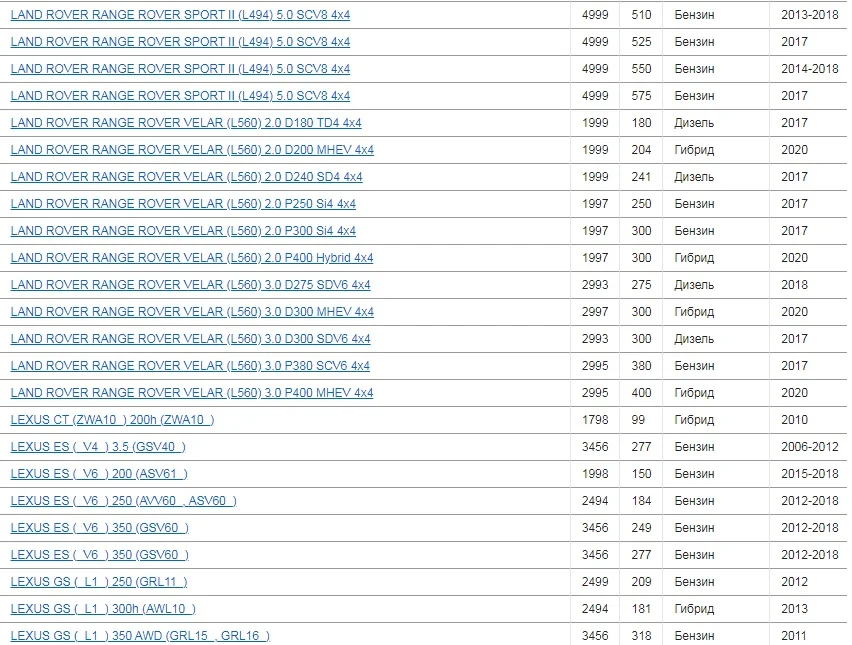The width and height of the screenshot is (852, 645).
Task: Click the Гибрид cell in Velar P400 Hybrid row
Action: (x=694, y=258)
